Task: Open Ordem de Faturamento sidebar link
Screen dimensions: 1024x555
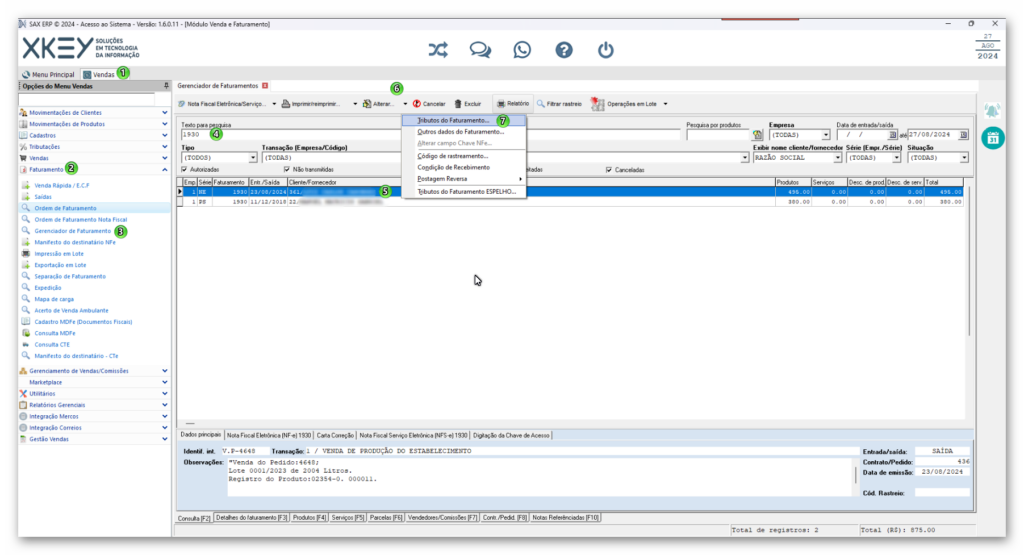Action: click(x=65, y=208)
